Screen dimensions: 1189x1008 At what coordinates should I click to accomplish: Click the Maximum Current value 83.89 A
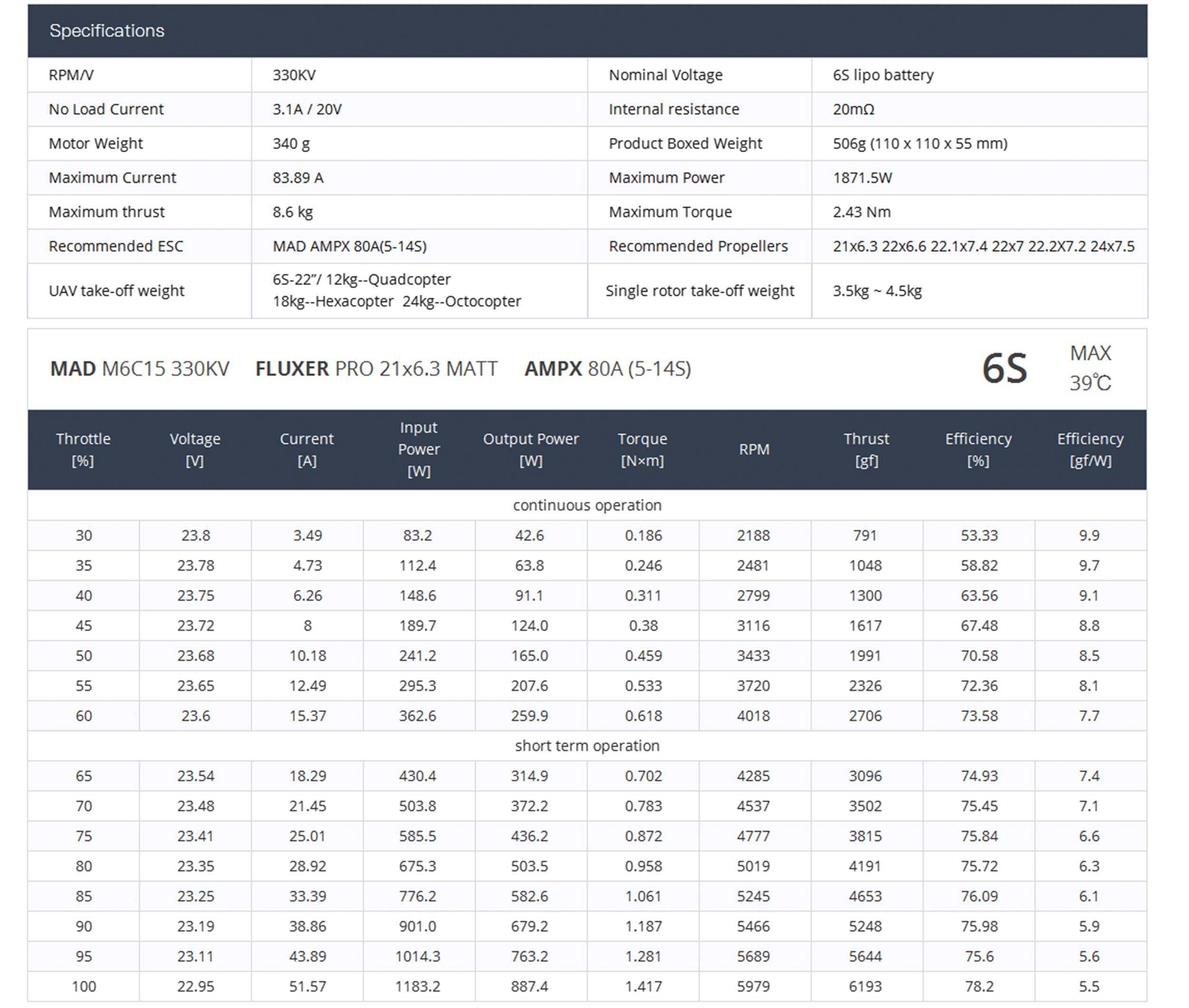(298, 178)
